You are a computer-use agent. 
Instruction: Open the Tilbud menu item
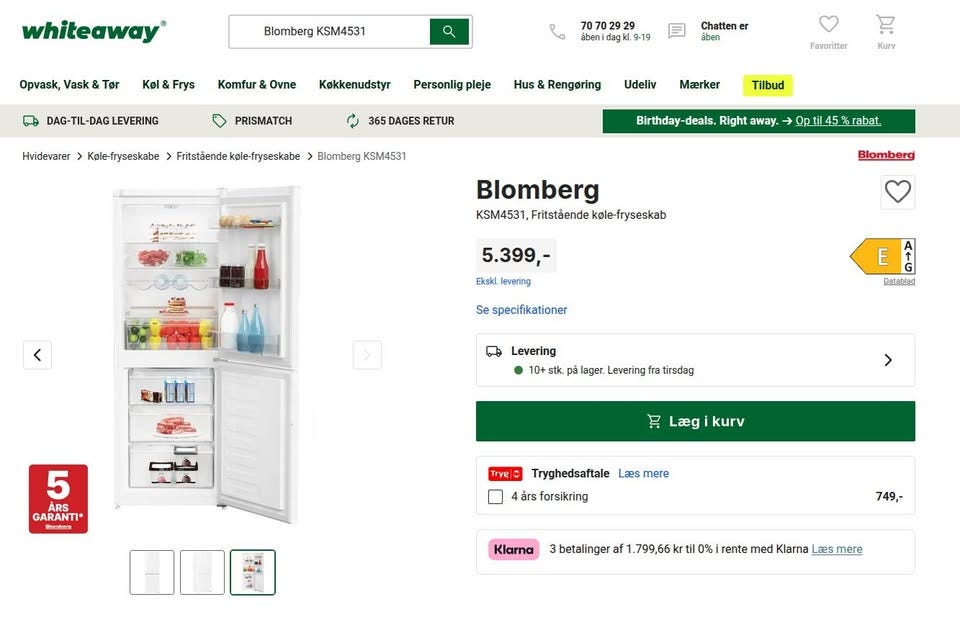point(768,85)
